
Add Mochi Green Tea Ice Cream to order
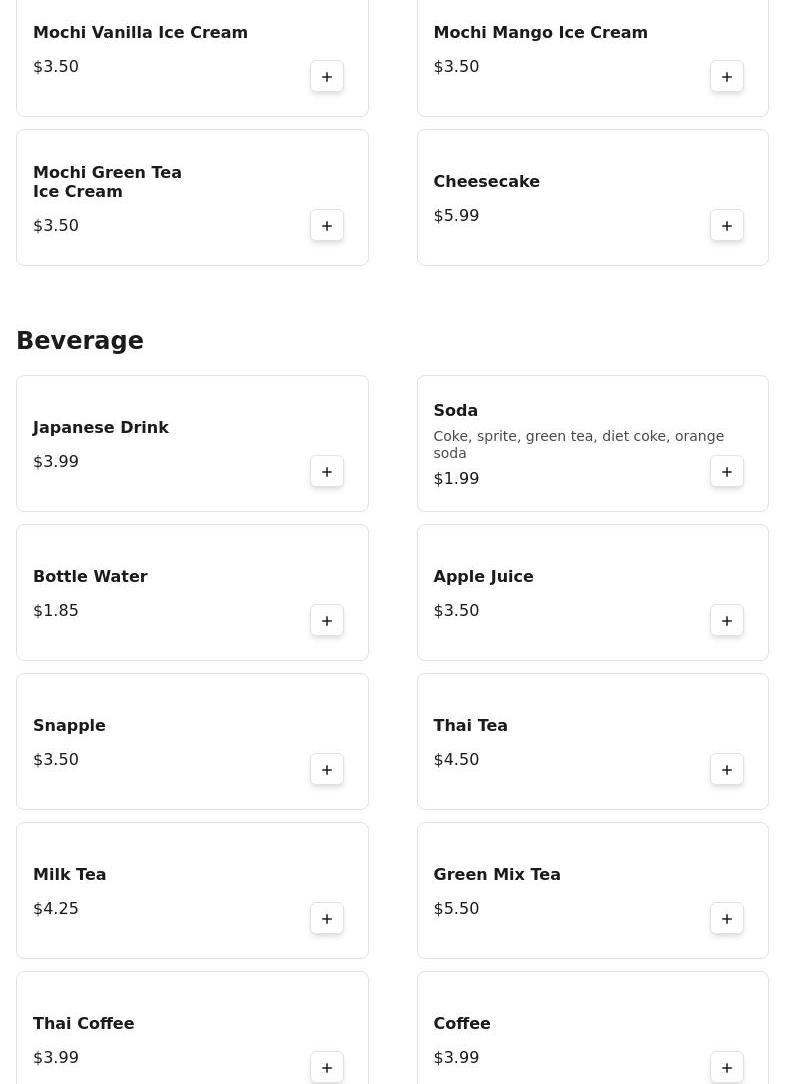point(326,225)
